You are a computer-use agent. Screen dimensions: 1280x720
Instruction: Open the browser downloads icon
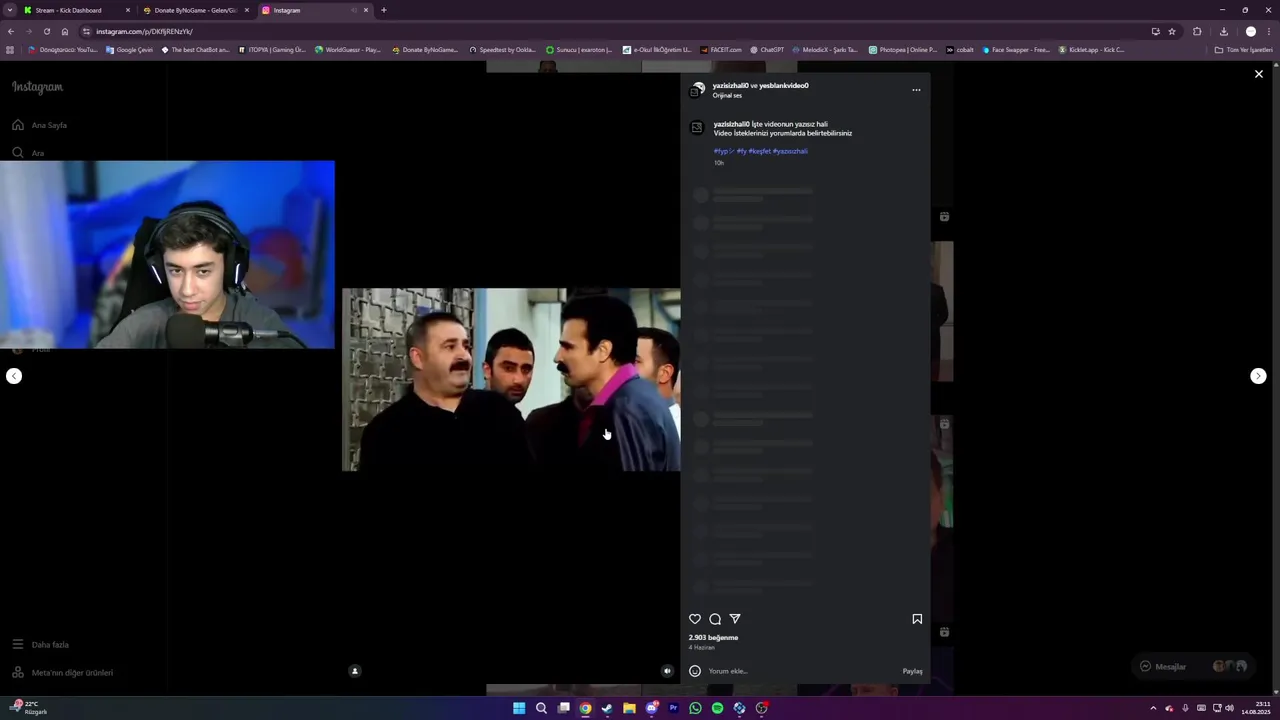[1223, 31]
